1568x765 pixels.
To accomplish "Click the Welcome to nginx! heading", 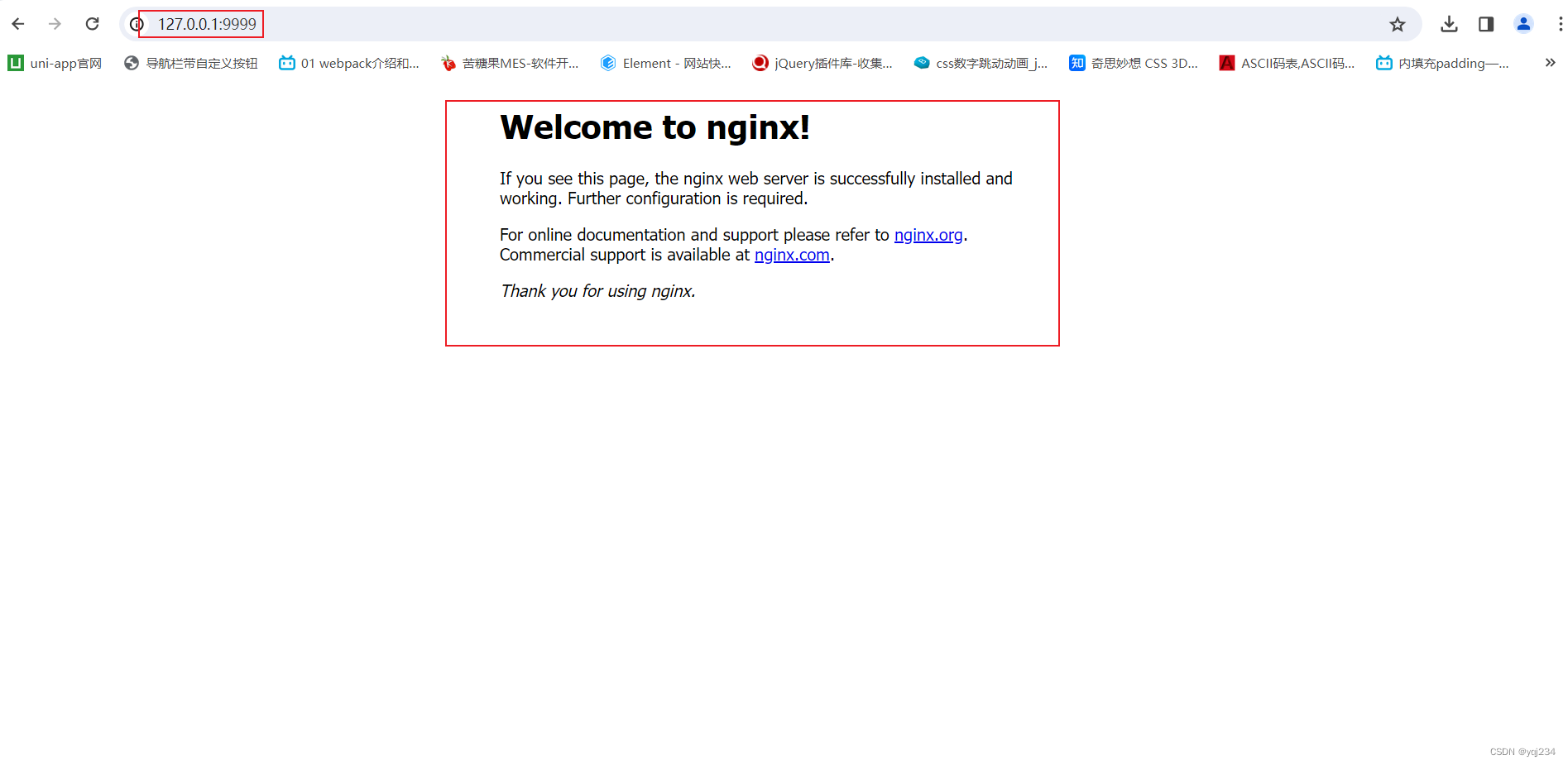I will point(655,127).
